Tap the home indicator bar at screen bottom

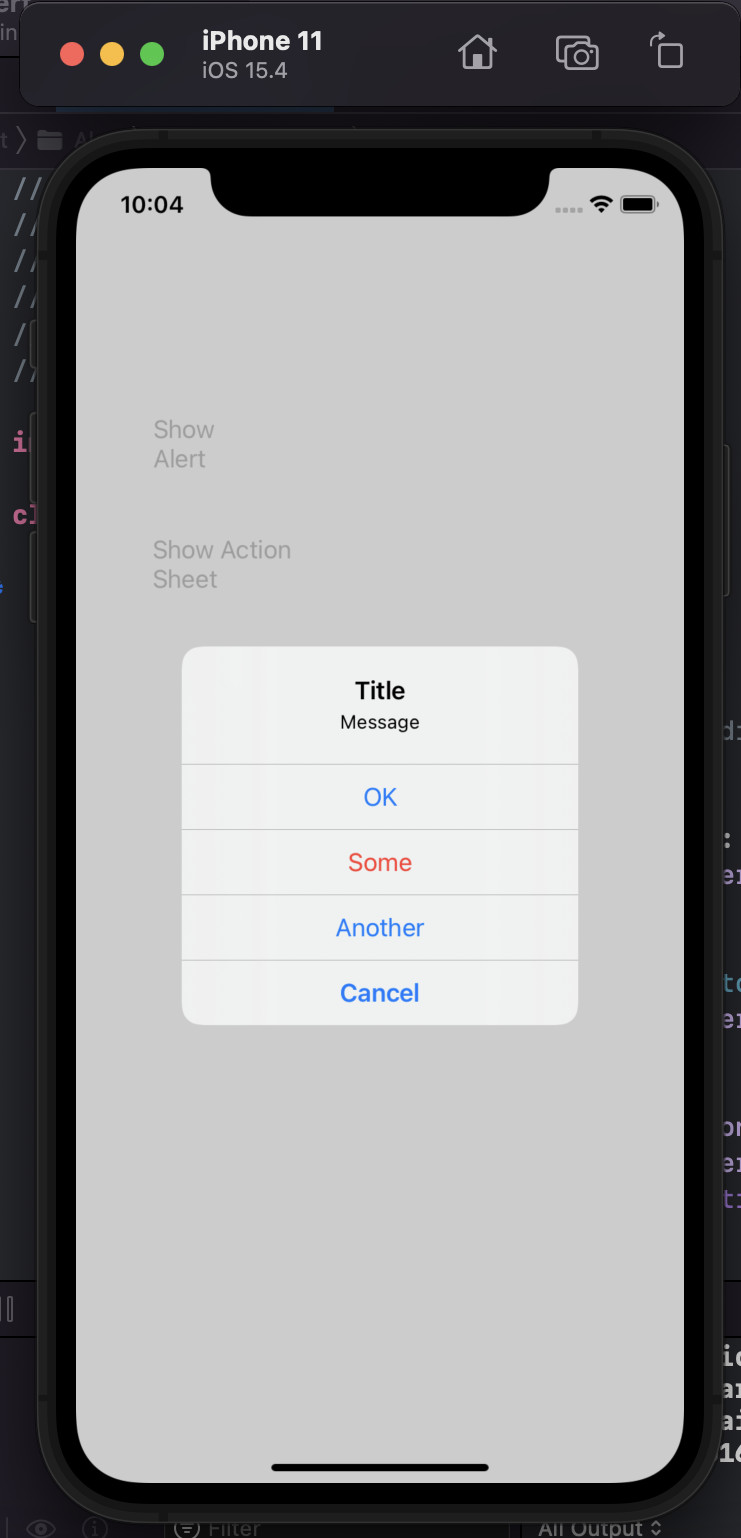(x=379, y=1468)
